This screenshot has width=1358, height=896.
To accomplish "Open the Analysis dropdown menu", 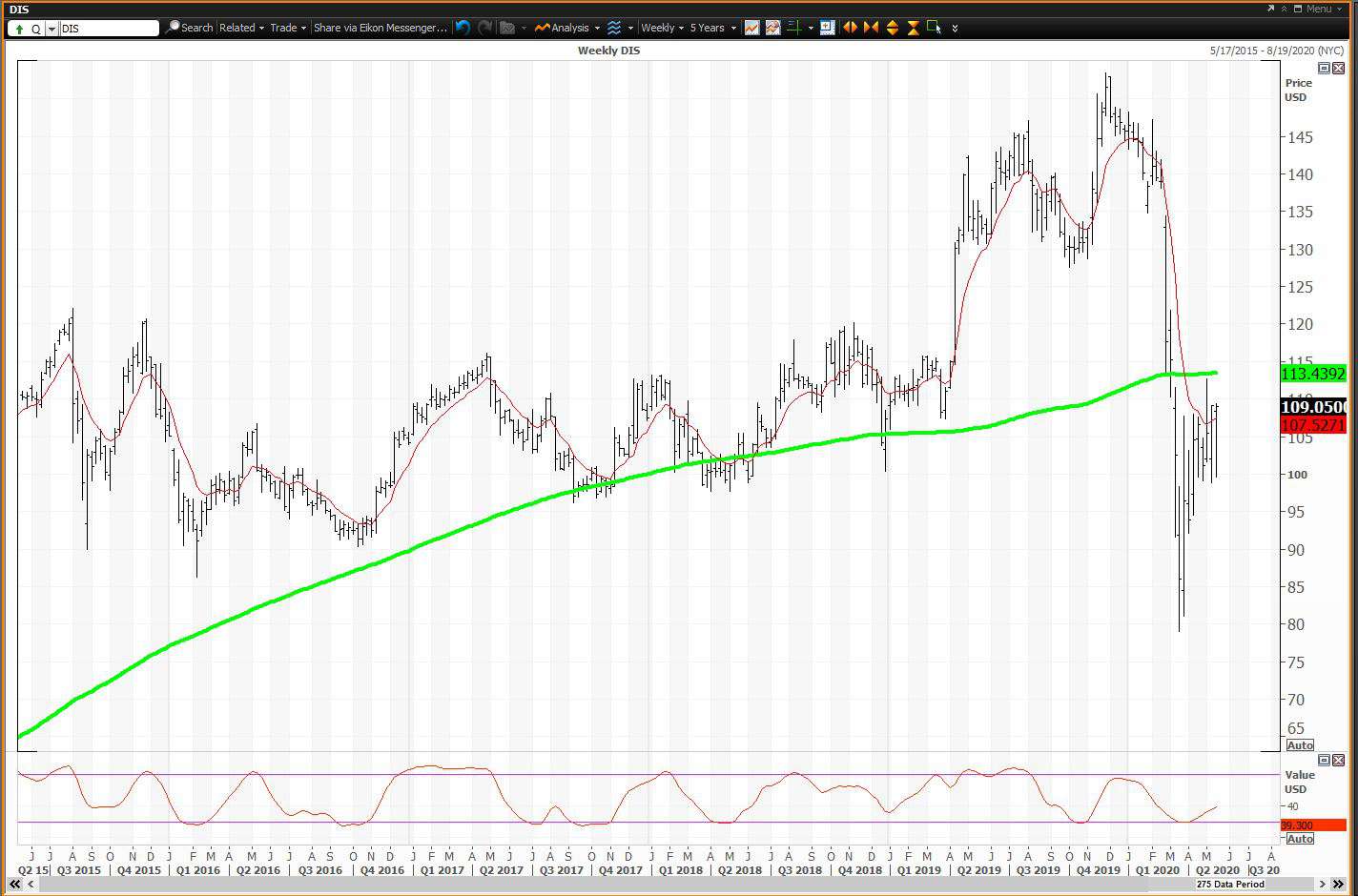I will point(568,28).
